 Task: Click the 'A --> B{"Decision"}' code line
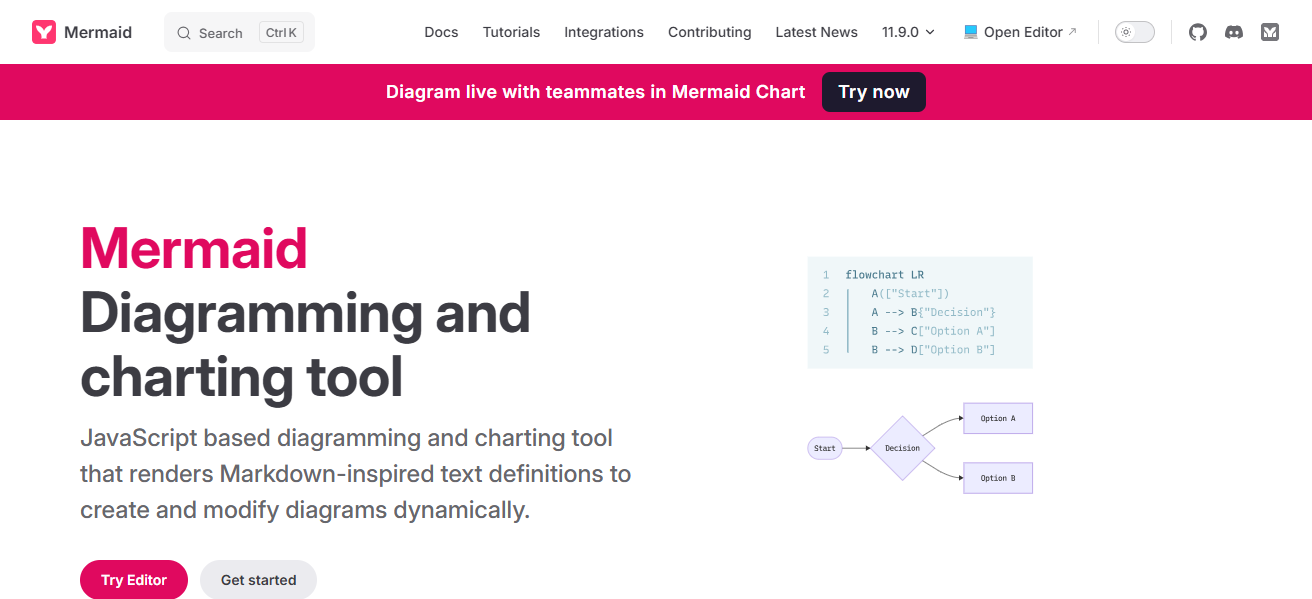933,312
